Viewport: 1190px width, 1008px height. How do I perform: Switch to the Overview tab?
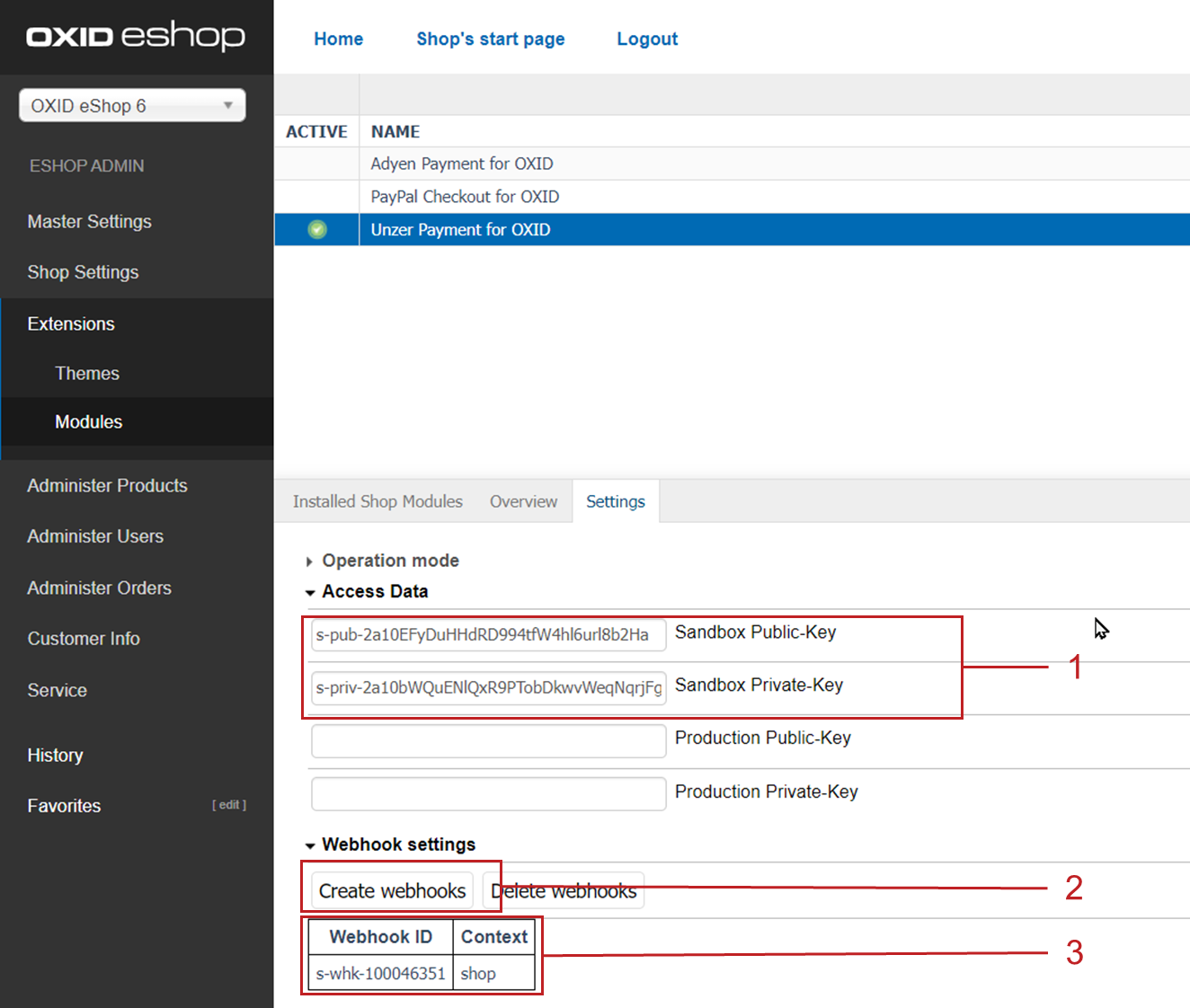pos(523,501)
